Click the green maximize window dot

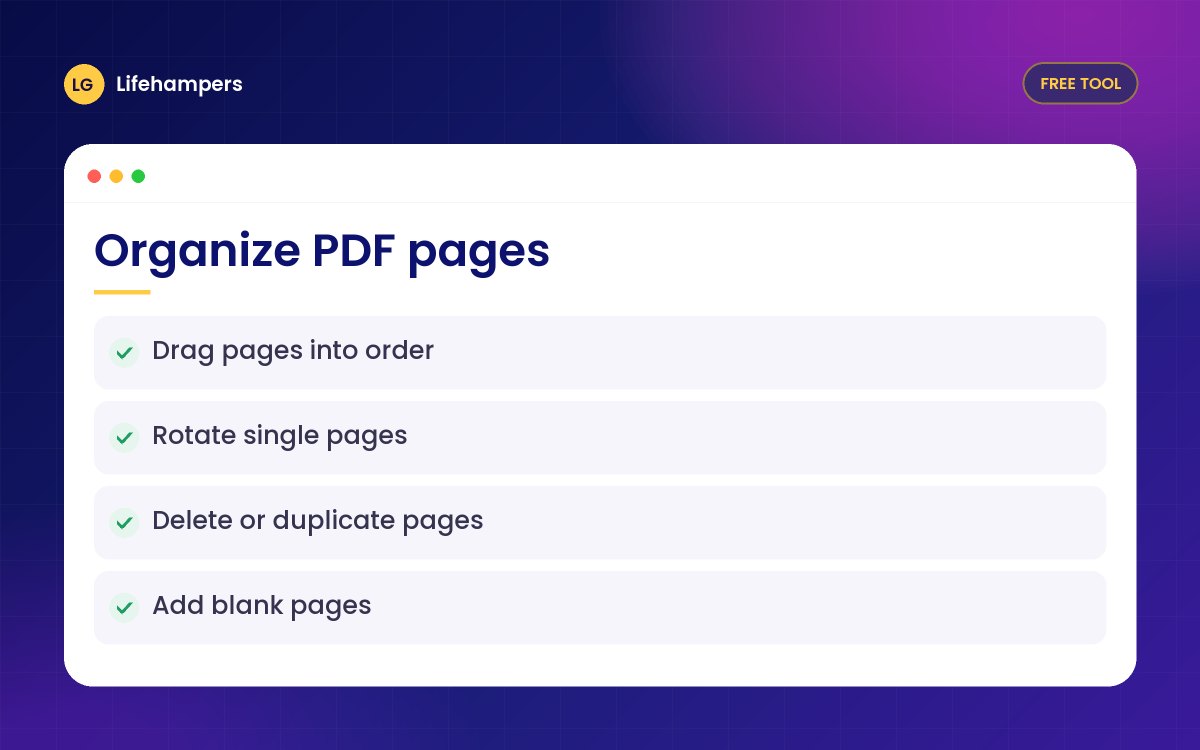coord(138,176)
